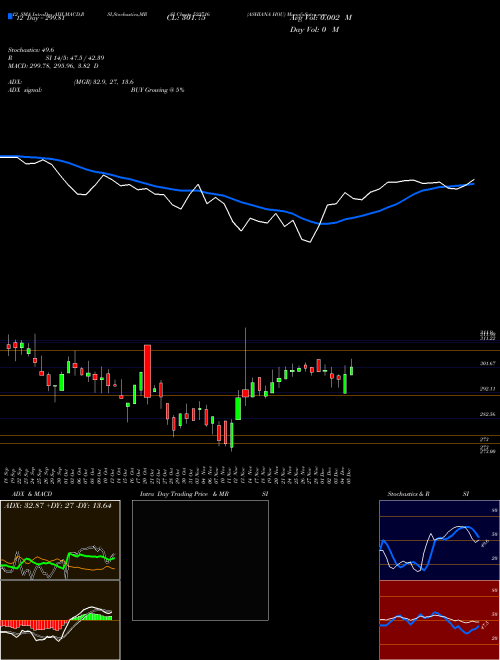
Task: Select the ADX: 32.87 +DY: 27 -DY: 13.64 header
Action: [58, 506]
